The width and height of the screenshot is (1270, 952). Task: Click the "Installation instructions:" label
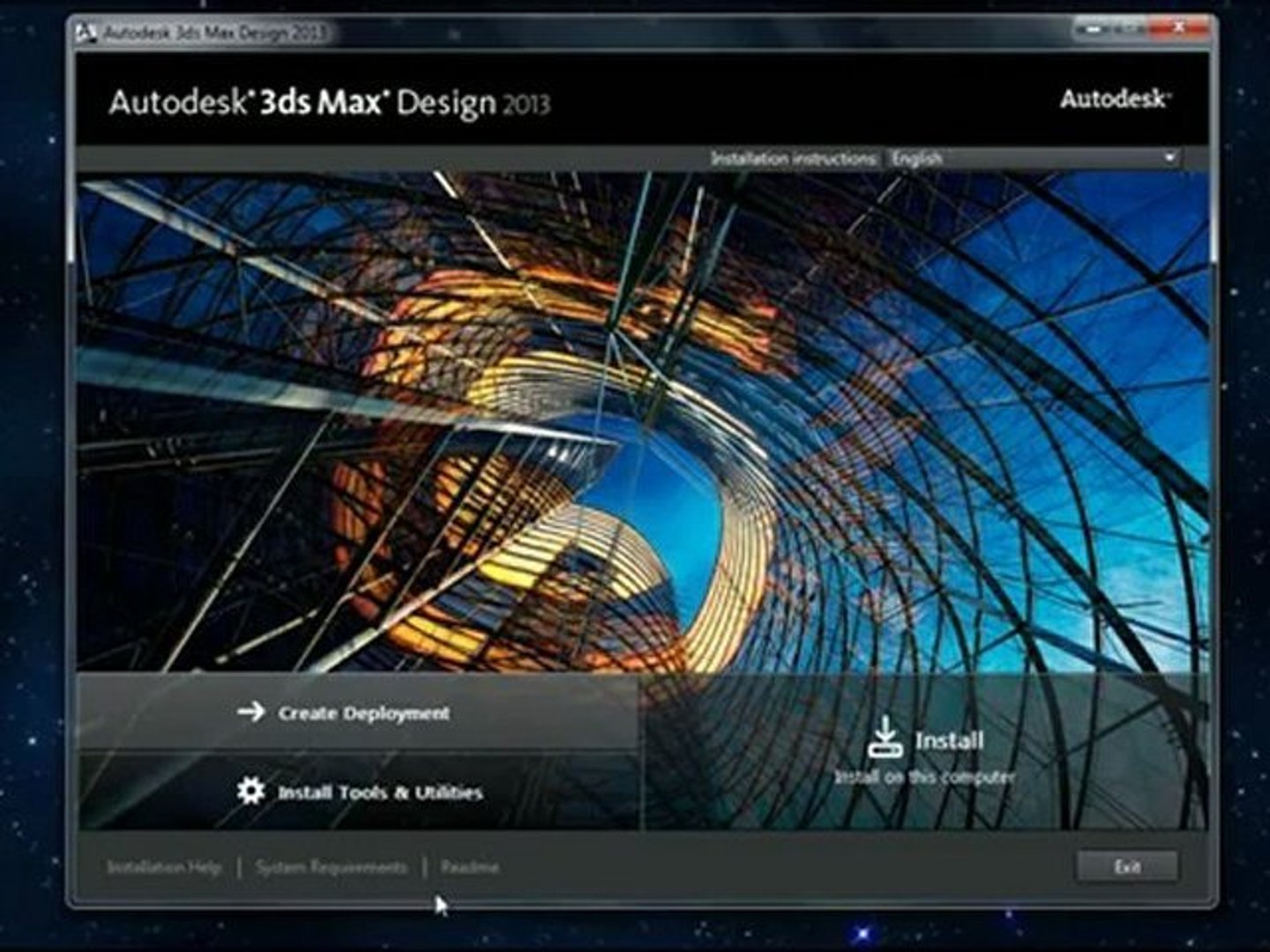tap(794, 159)
